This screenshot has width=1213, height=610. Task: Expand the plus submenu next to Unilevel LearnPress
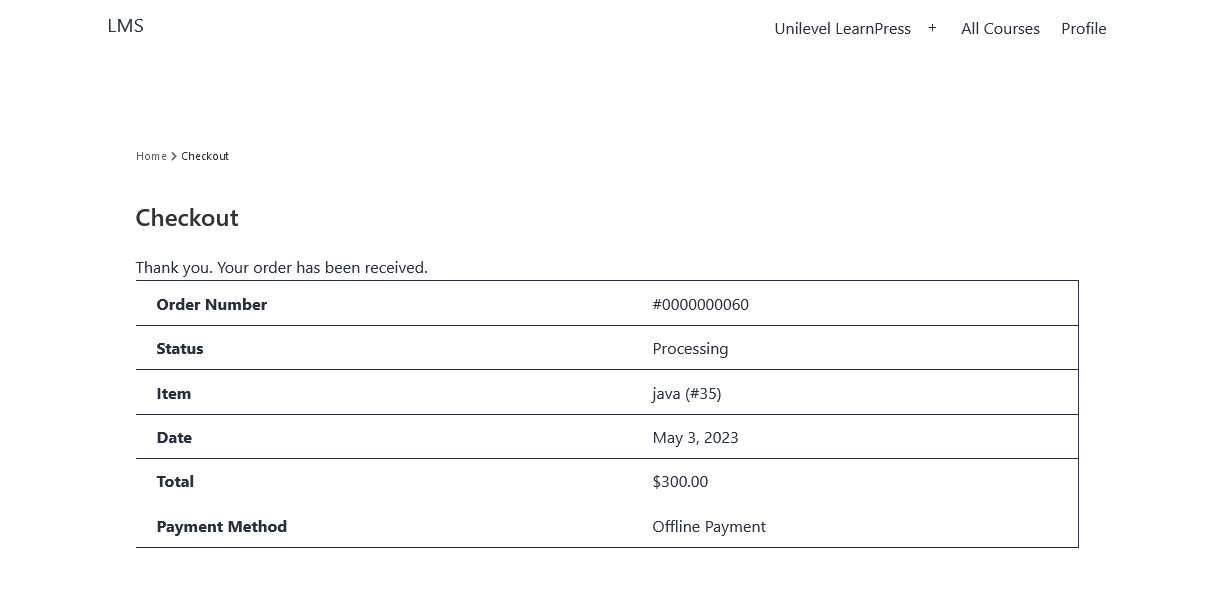click(x=932, y=28)
